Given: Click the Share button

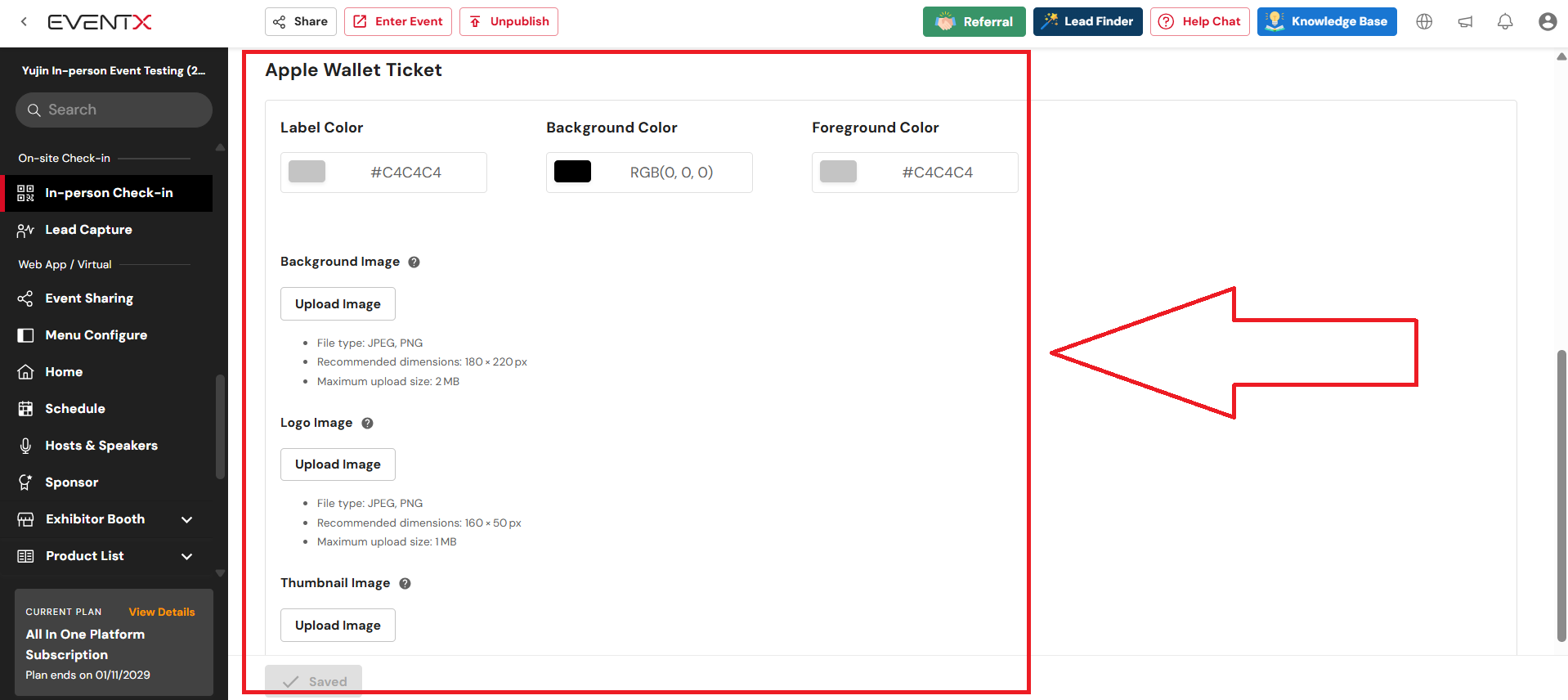Looking at the screenshot, I should click(301, 22).
